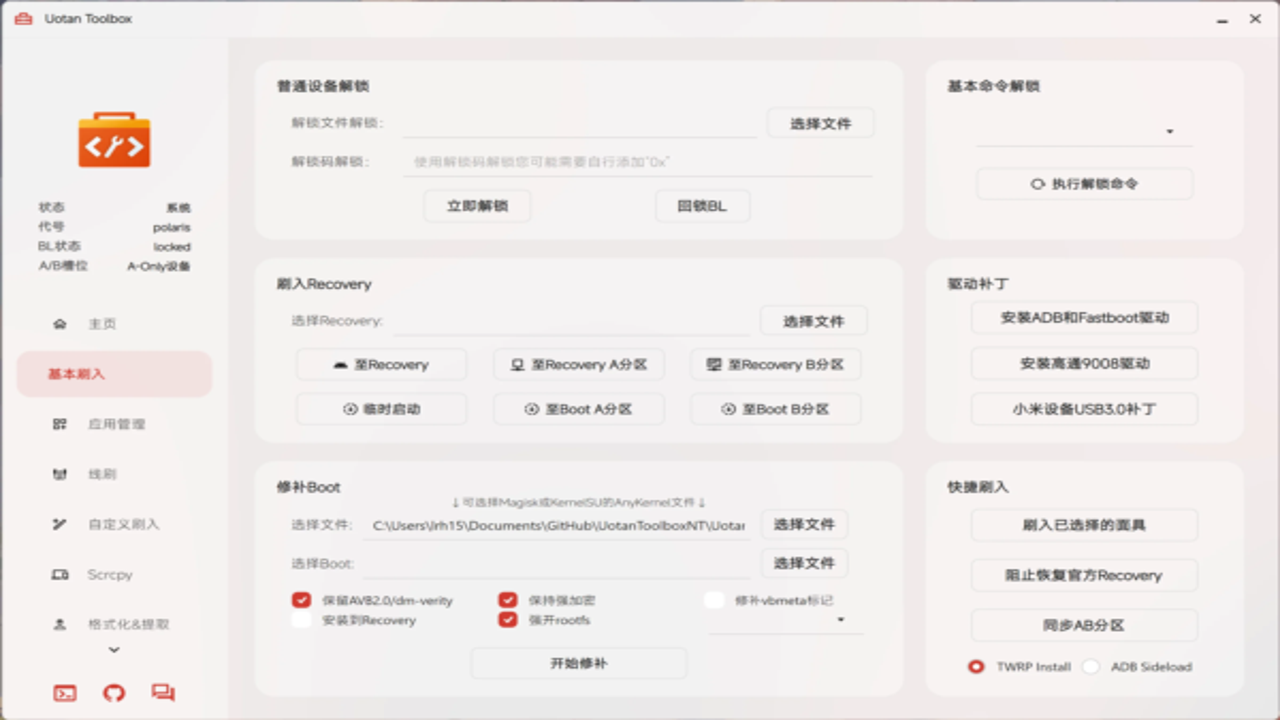This screenshot has height=720, width=1280.
Task: Flash to the Boot B分区 partition
Action: coord(775,409)
